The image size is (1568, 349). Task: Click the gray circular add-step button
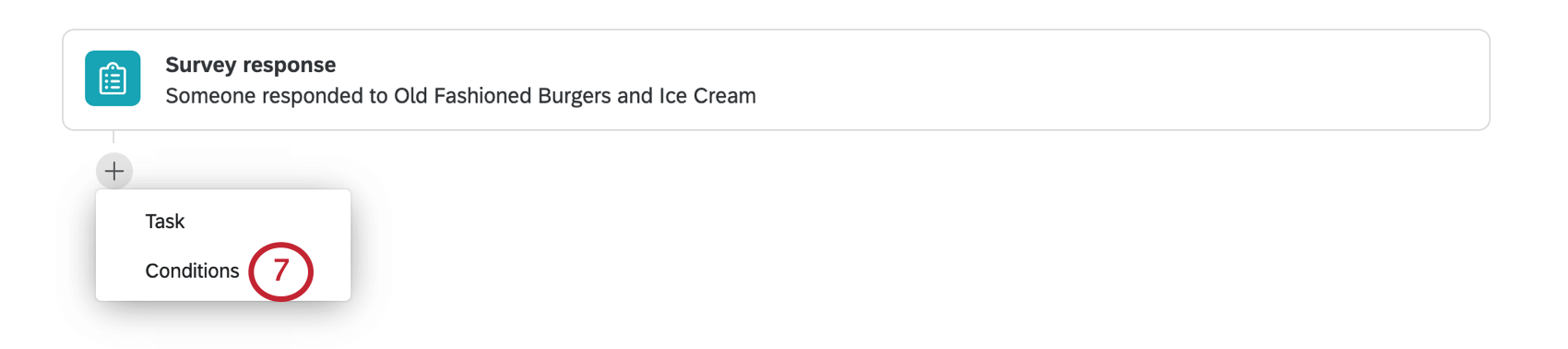[x=114, y=171]
